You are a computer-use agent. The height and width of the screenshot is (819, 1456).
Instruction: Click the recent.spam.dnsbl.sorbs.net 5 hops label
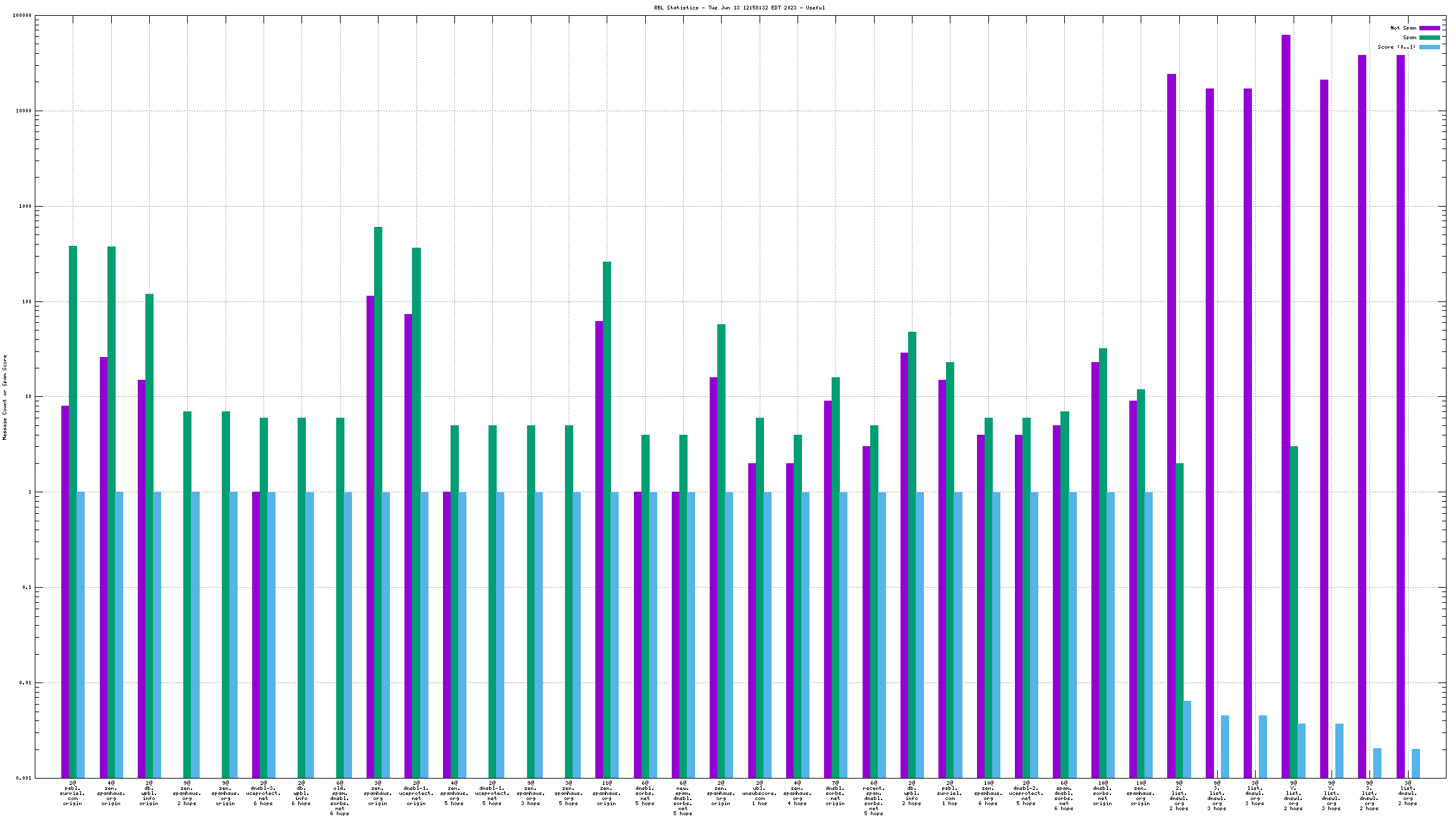874,798
